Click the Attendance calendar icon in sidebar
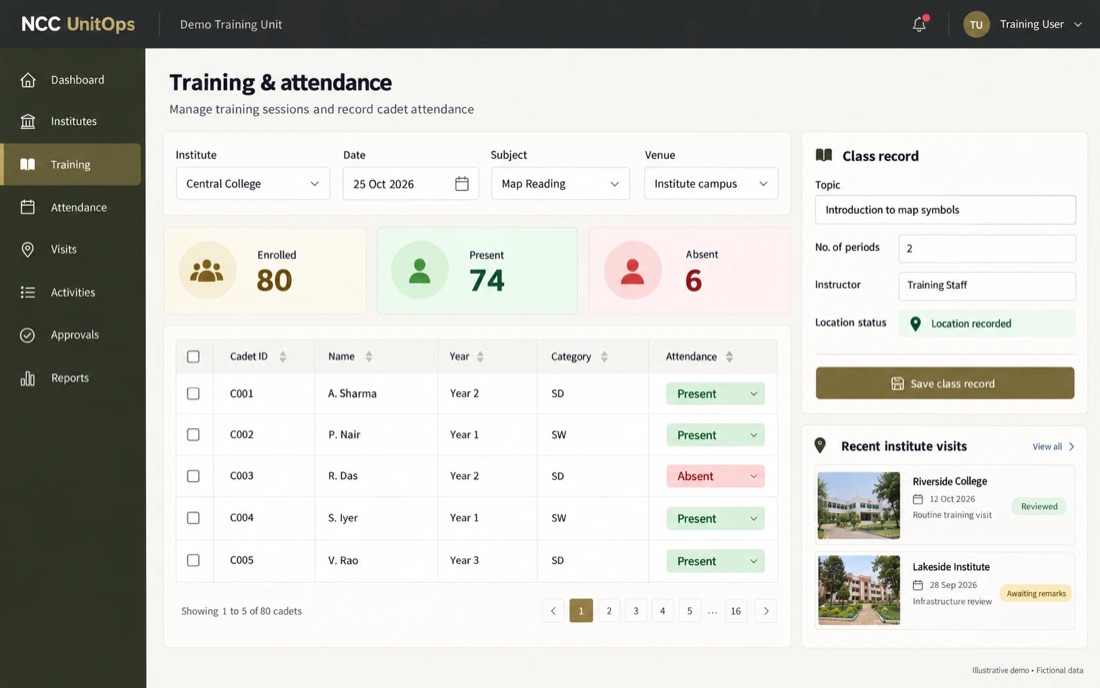Image resolution: width=1100 pixels, height=688 pixels. point(27,207)
